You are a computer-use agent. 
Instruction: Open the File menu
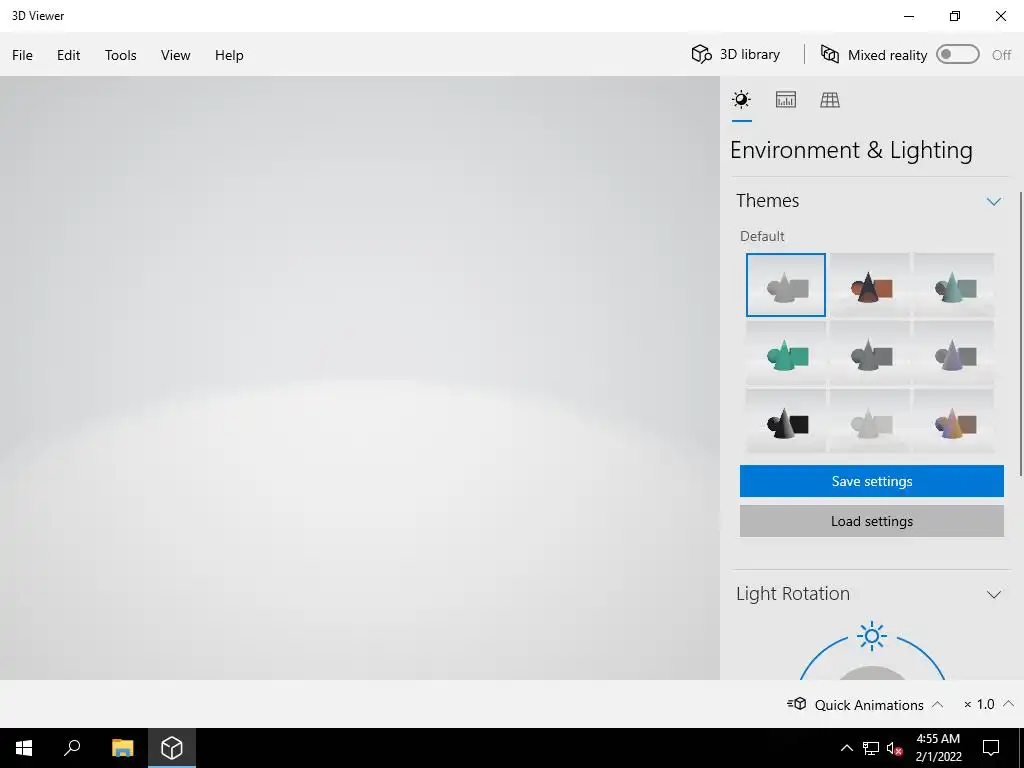click(x=22, y=55)
